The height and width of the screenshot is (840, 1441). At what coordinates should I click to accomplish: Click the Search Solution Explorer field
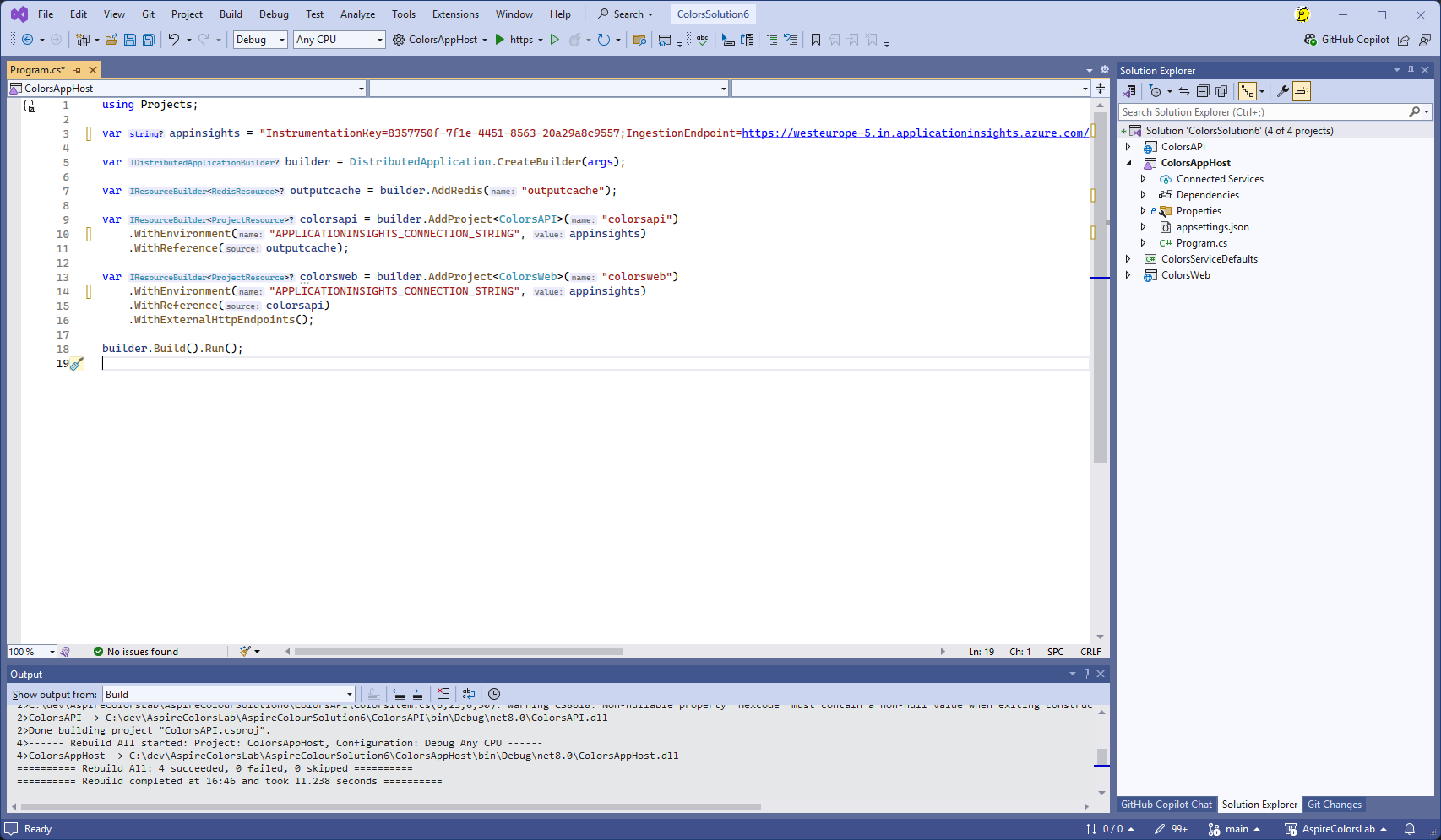coord(1263,112)
